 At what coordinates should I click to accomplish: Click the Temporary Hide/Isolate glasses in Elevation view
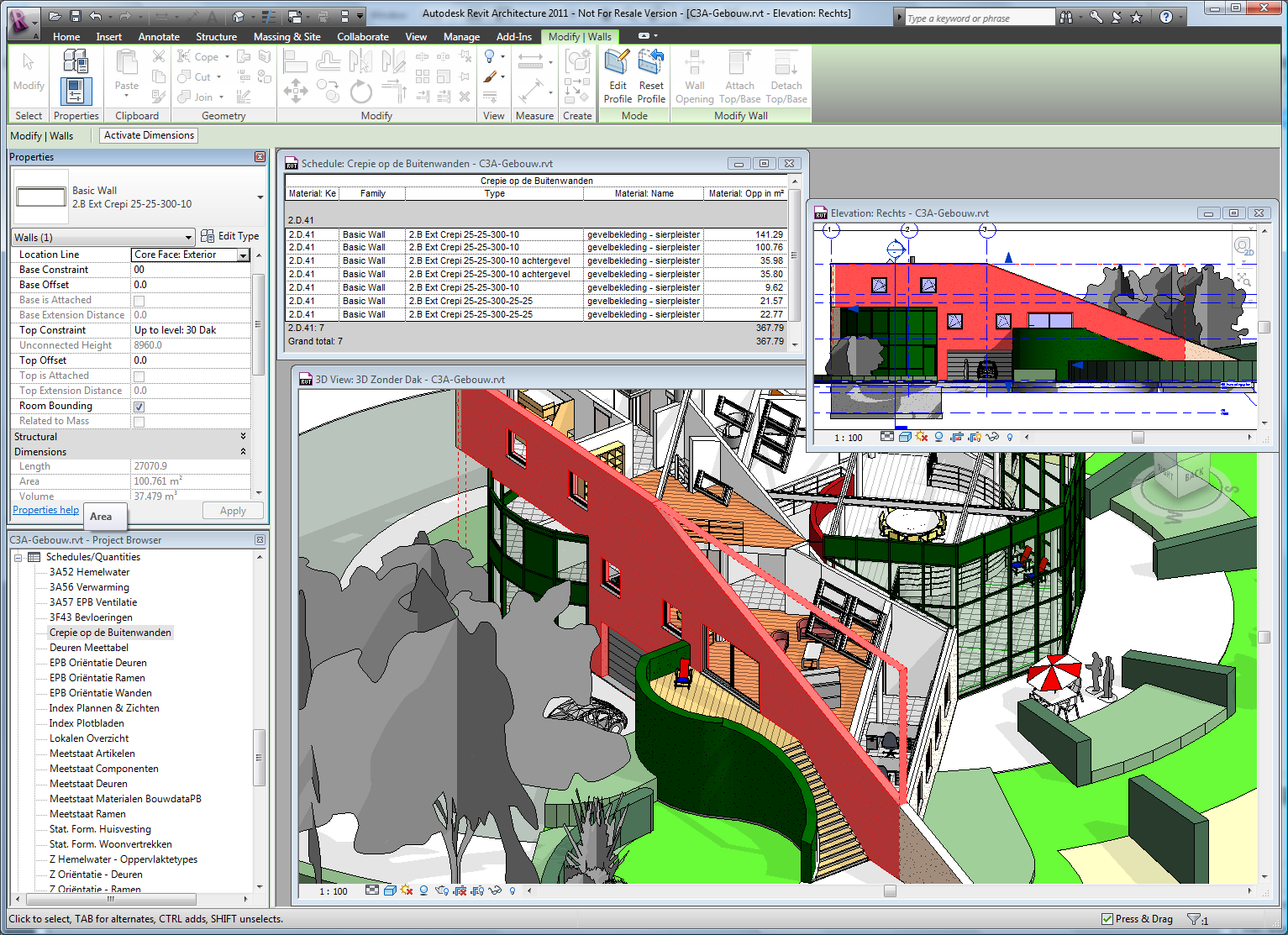(x=993, y=437)
